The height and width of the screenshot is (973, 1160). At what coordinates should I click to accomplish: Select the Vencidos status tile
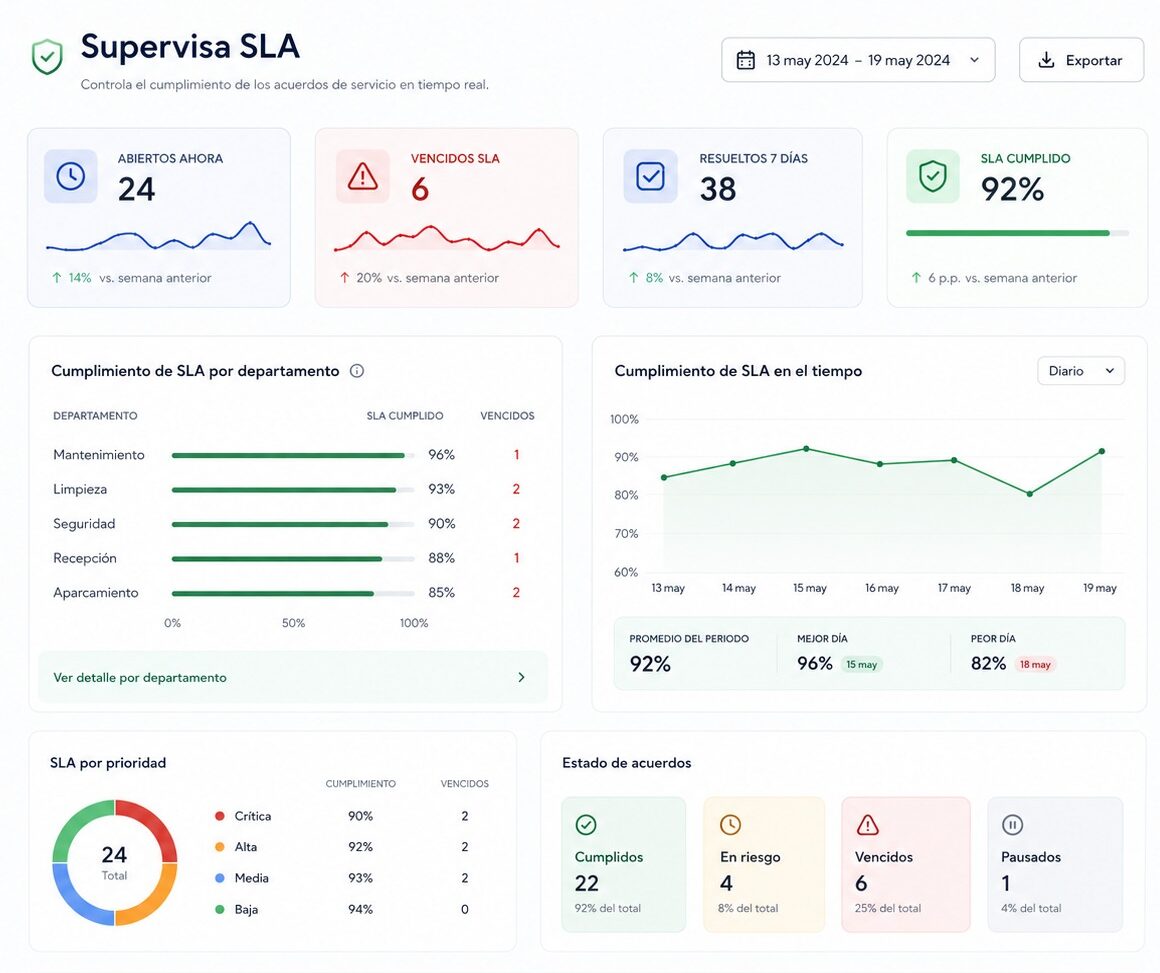(x=906, y=864)
